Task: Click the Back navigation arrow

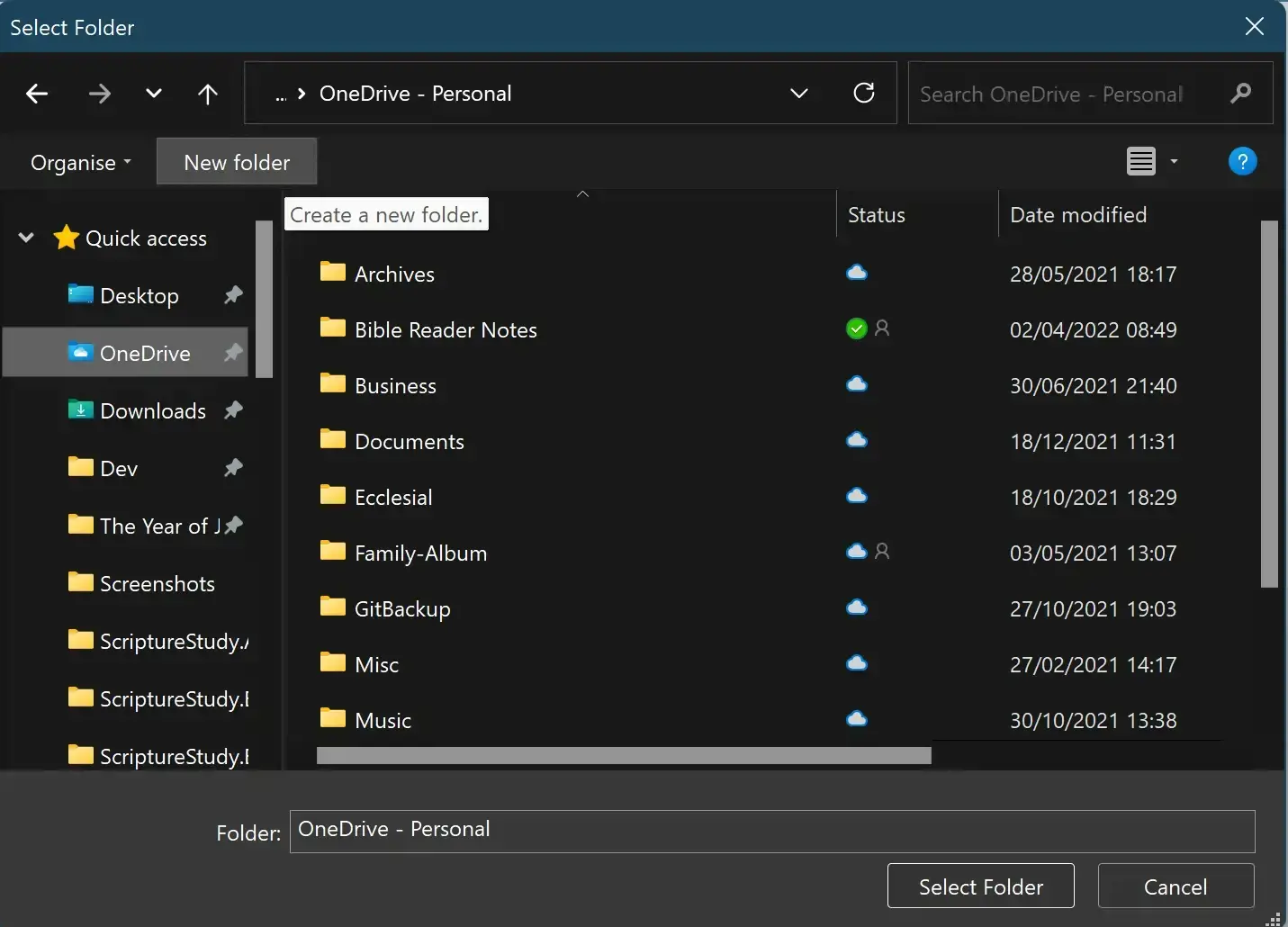Action: click(37, 93)
